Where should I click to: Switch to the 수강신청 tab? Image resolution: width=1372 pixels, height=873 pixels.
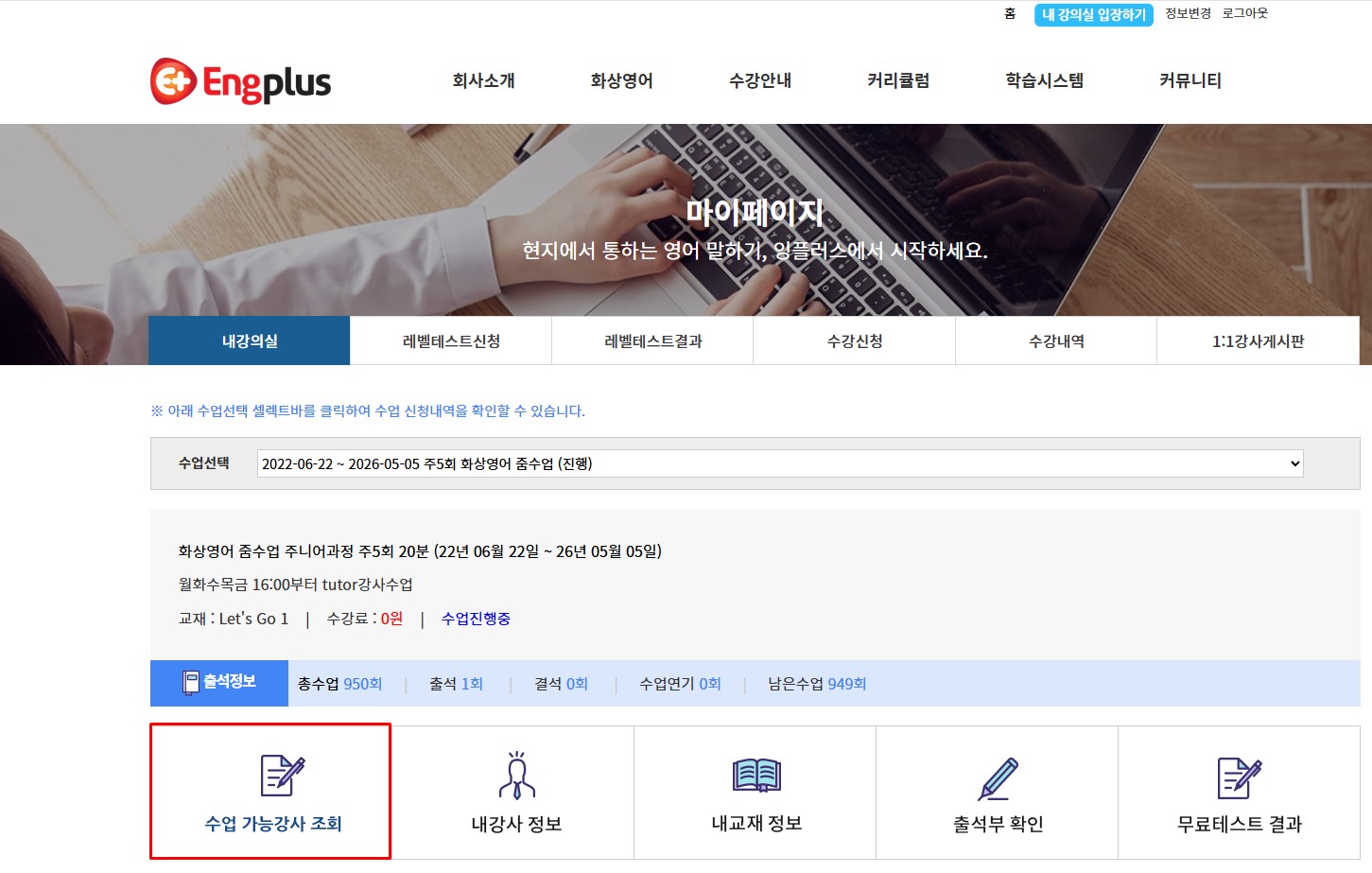coord(854,341)
